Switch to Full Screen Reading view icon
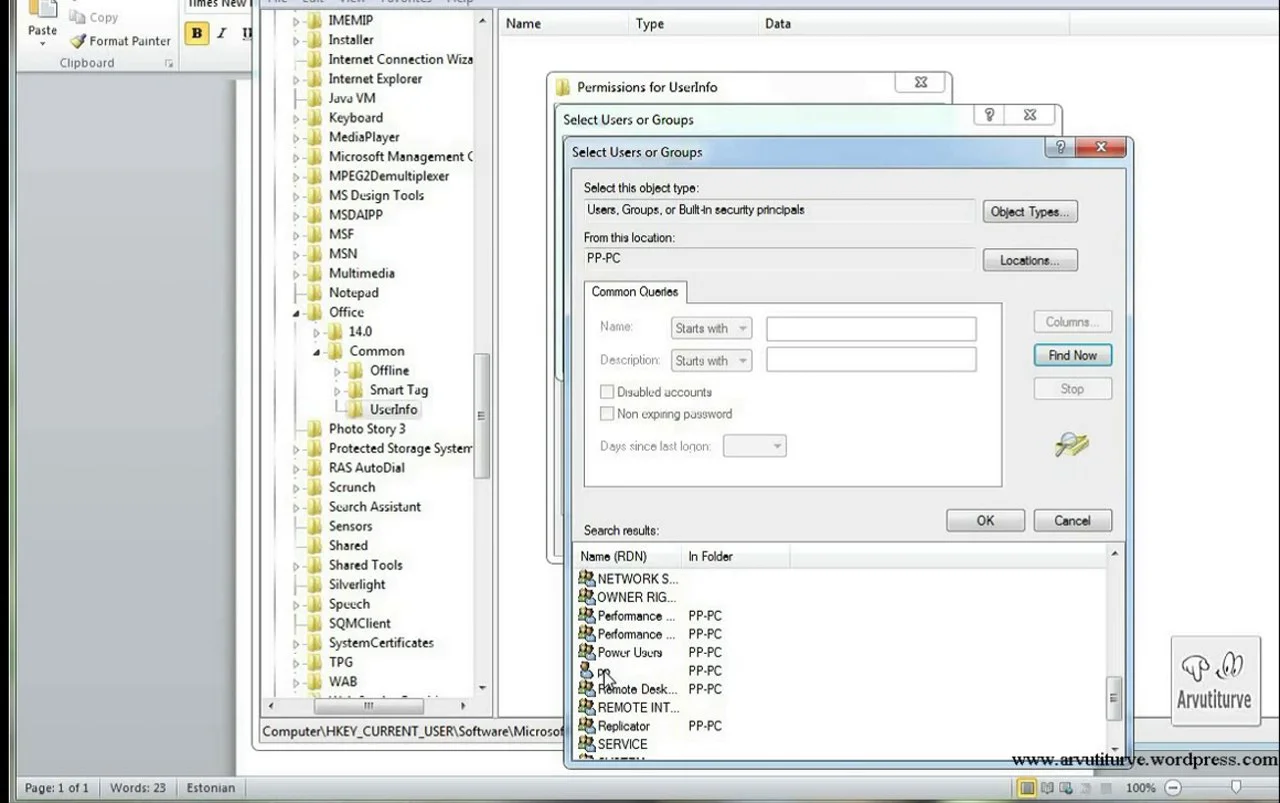The image size is (1280, 803). (1048, 788)
